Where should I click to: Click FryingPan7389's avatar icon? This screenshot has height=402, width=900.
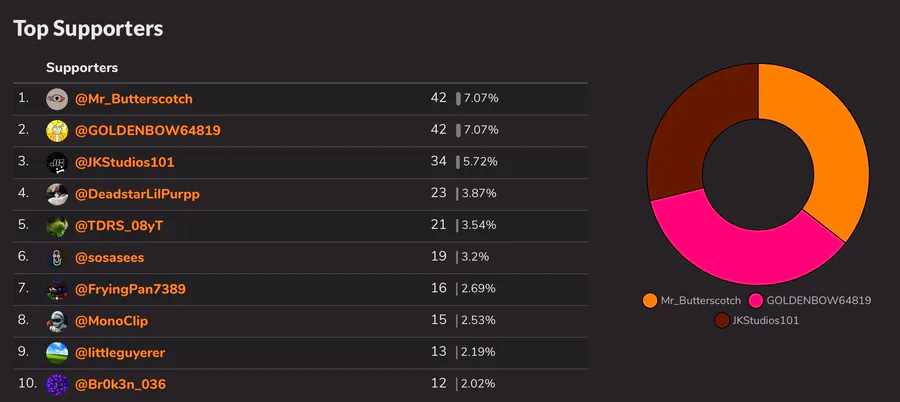click(57, 290)
